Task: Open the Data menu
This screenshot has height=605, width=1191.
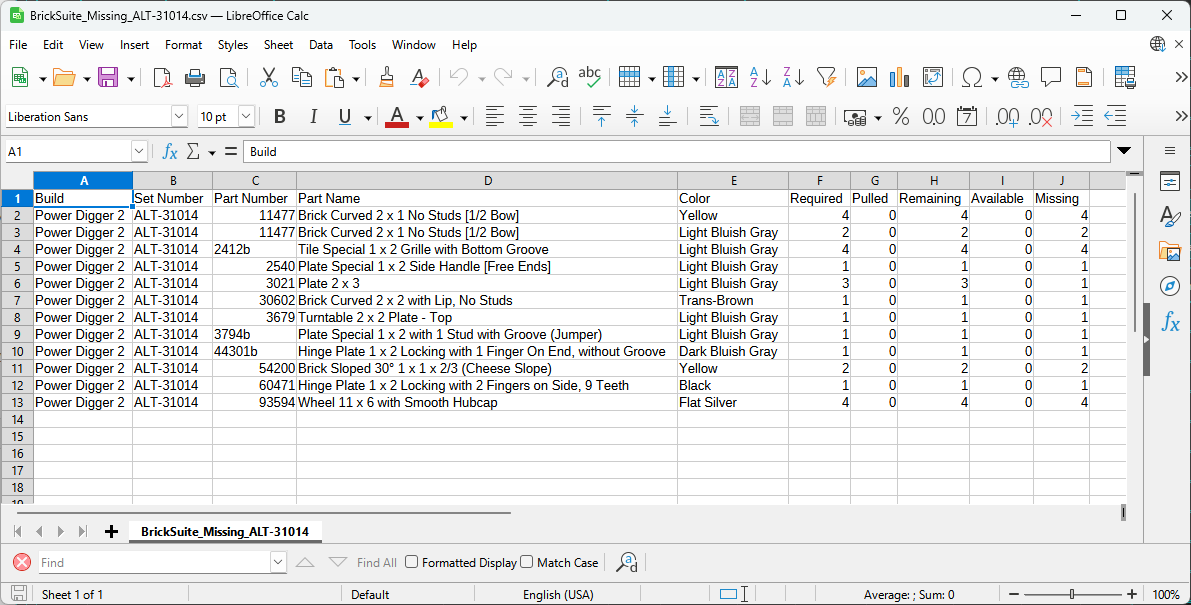Action: (x=321, y=45)
